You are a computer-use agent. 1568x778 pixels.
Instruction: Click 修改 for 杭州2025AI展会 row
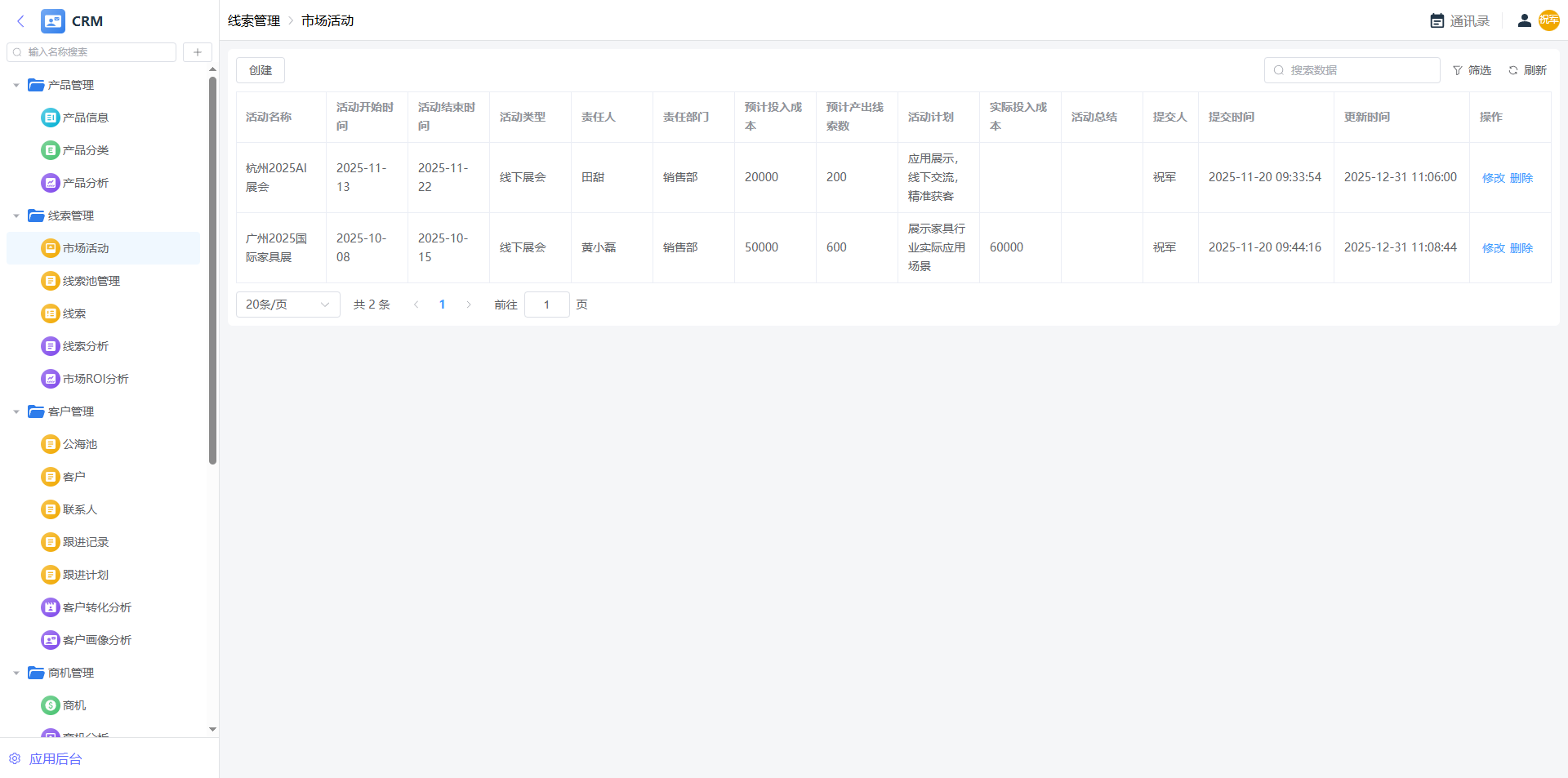pos(1493,178)
